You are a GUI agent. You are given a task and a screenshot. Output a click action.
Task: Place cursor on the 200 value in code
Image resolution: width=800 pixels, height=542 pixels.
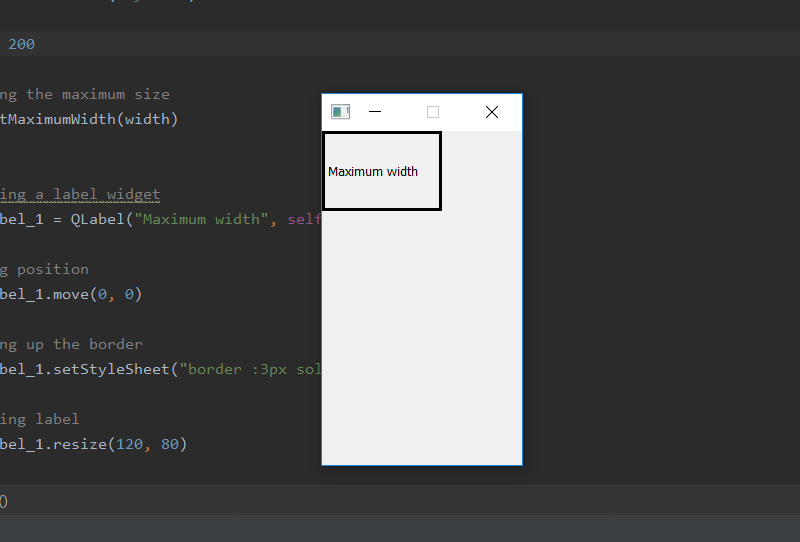(x=21, y=44)
